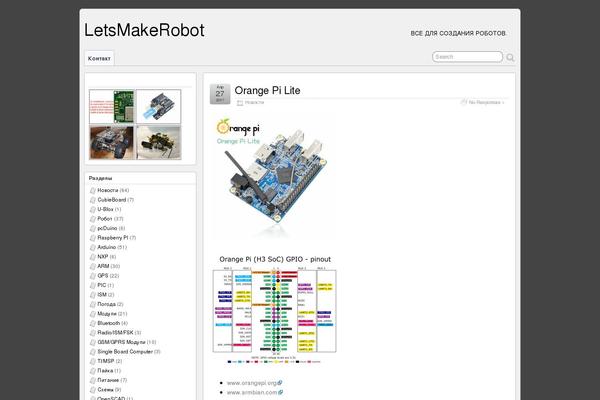Click the Разделы sidebar heading
Image resolution: width=600 pixels, height=400 pixels.
coord(100,178)
